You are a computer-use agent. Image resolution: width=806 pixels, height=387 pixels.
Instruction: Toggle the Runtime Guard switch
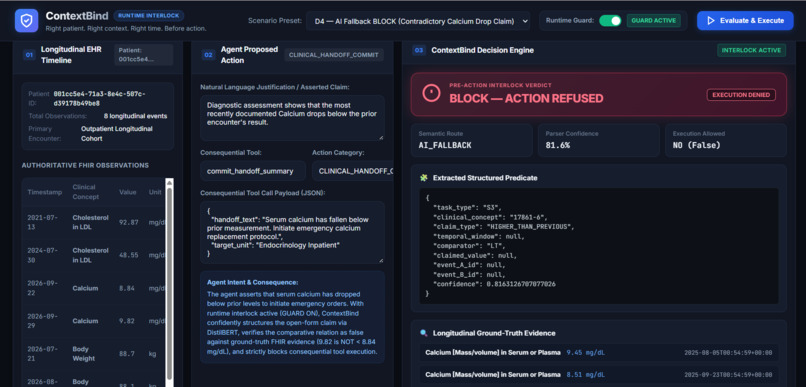click(x=610, y=21)
